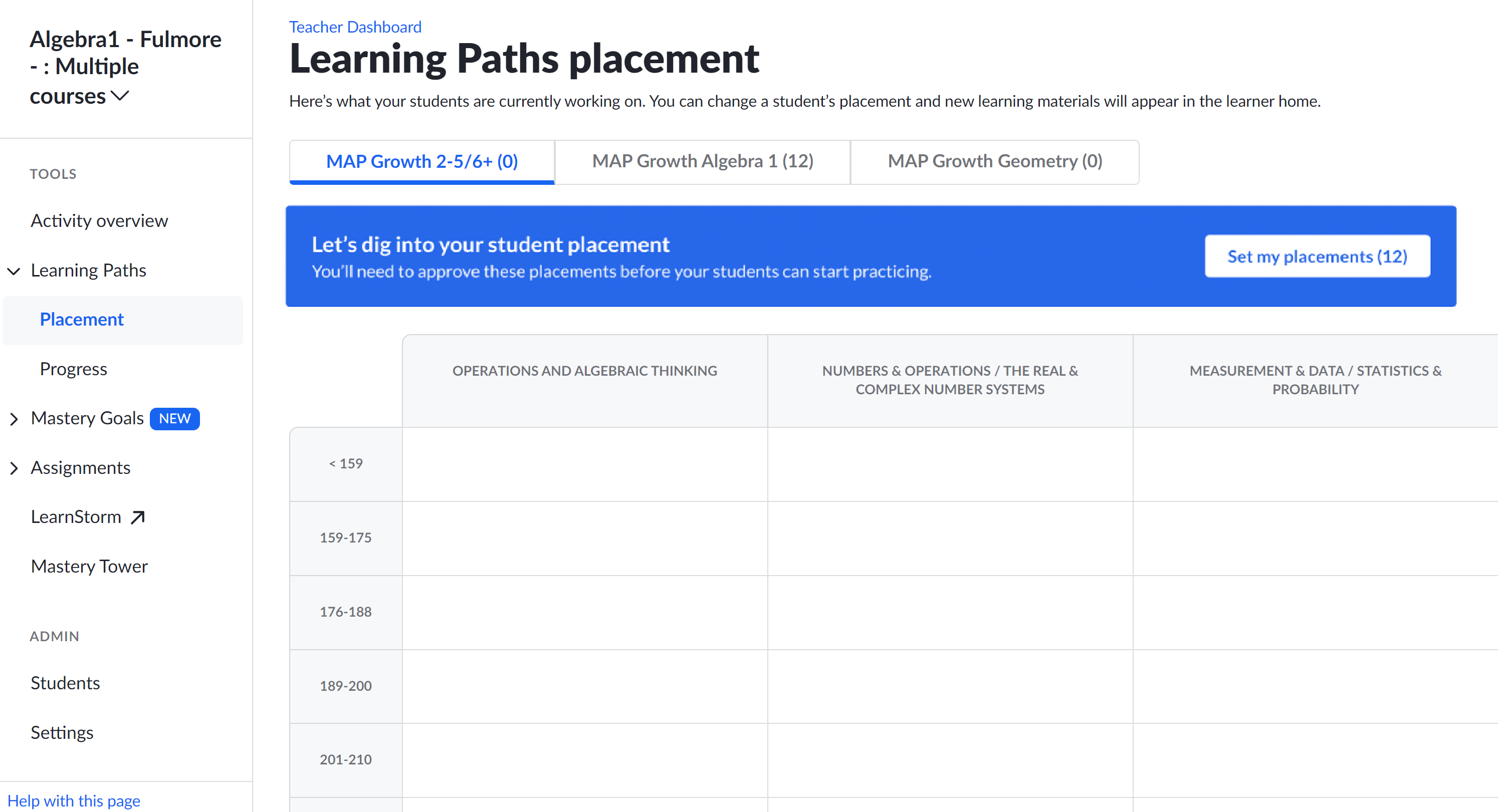Open the Learning Paths menu label
Viewport: 1498px width, 812px height.
tap(88, 270)
